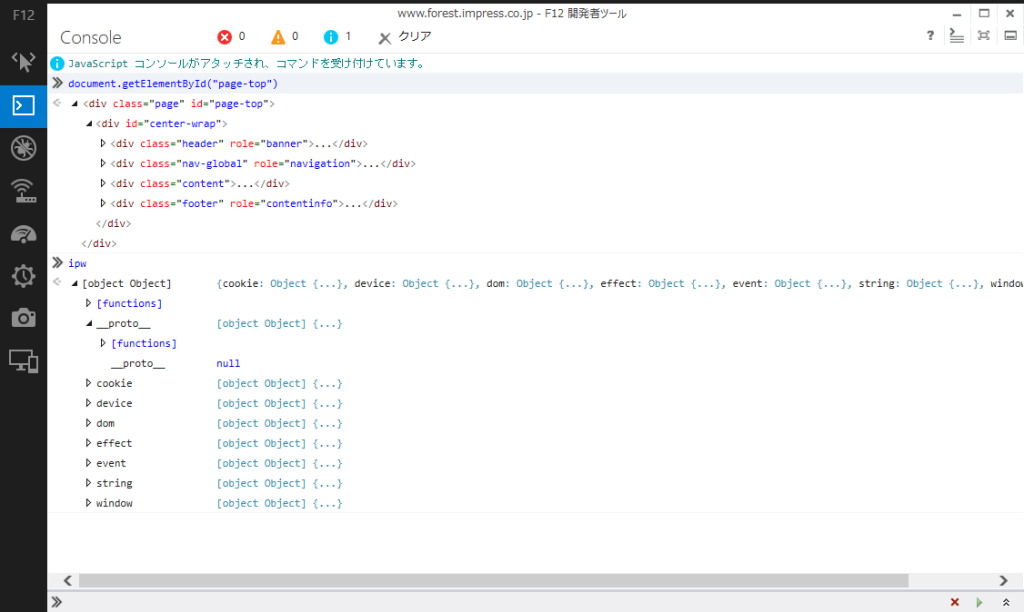Collapse the div id="center-wrap" node
This screenshot has width=1024, height=612.
tap(89, 123)
